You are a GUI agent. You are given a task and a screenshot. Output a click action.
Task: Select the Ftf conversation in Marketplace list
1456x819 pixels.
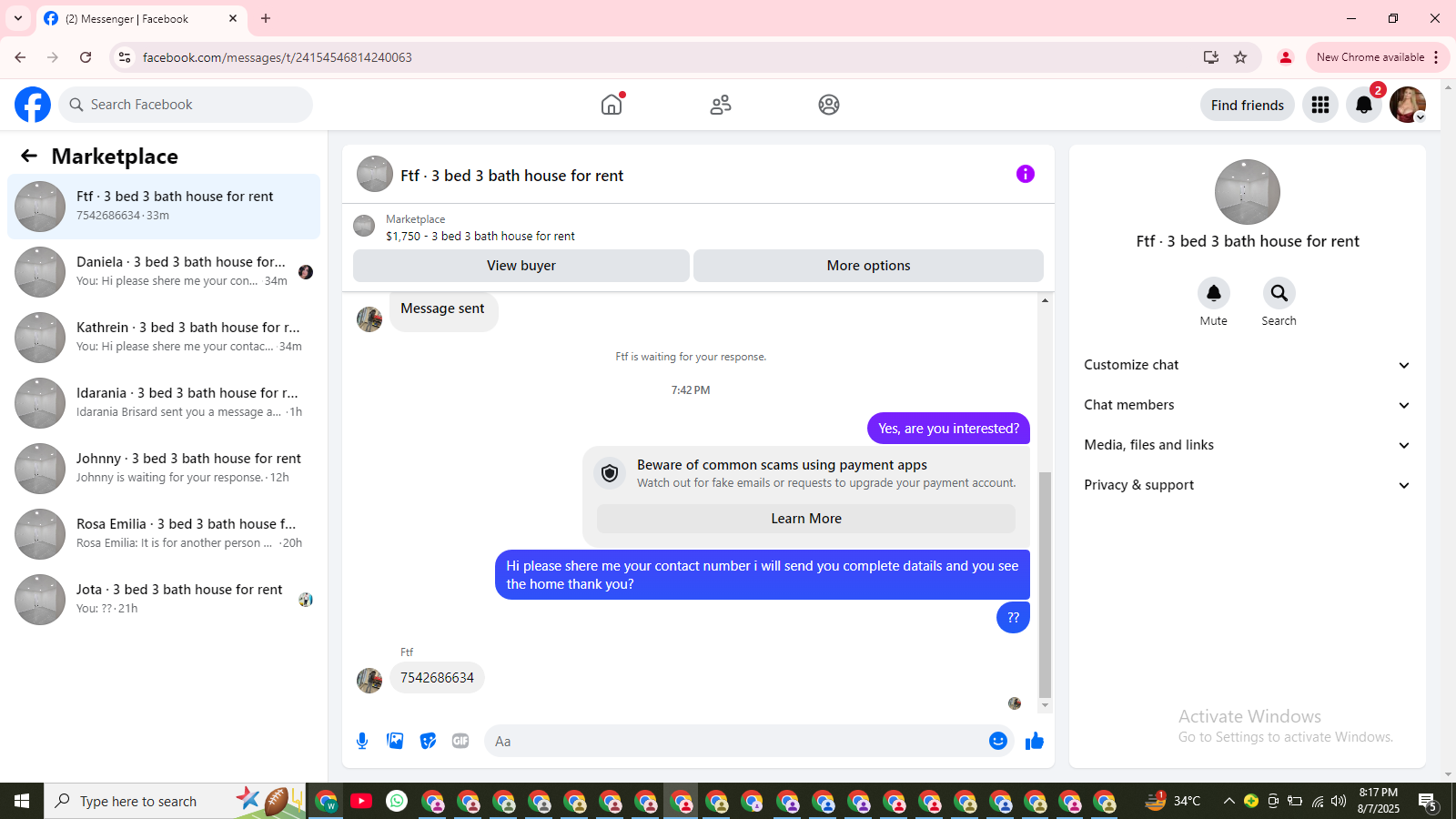click(164, 206)
